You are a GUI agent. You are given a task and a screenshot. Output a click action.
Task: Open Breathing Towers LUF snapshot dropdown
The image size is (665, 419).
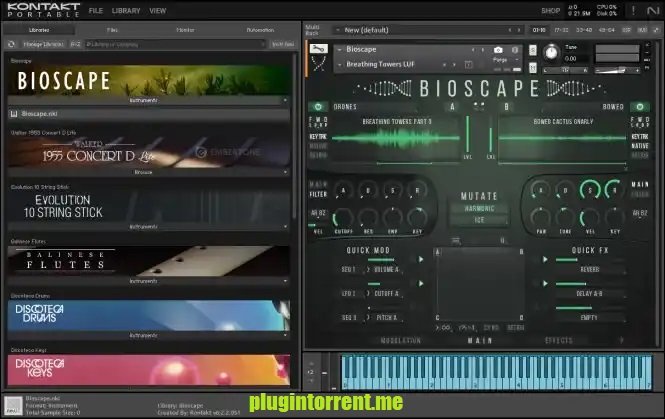point(340,64)
